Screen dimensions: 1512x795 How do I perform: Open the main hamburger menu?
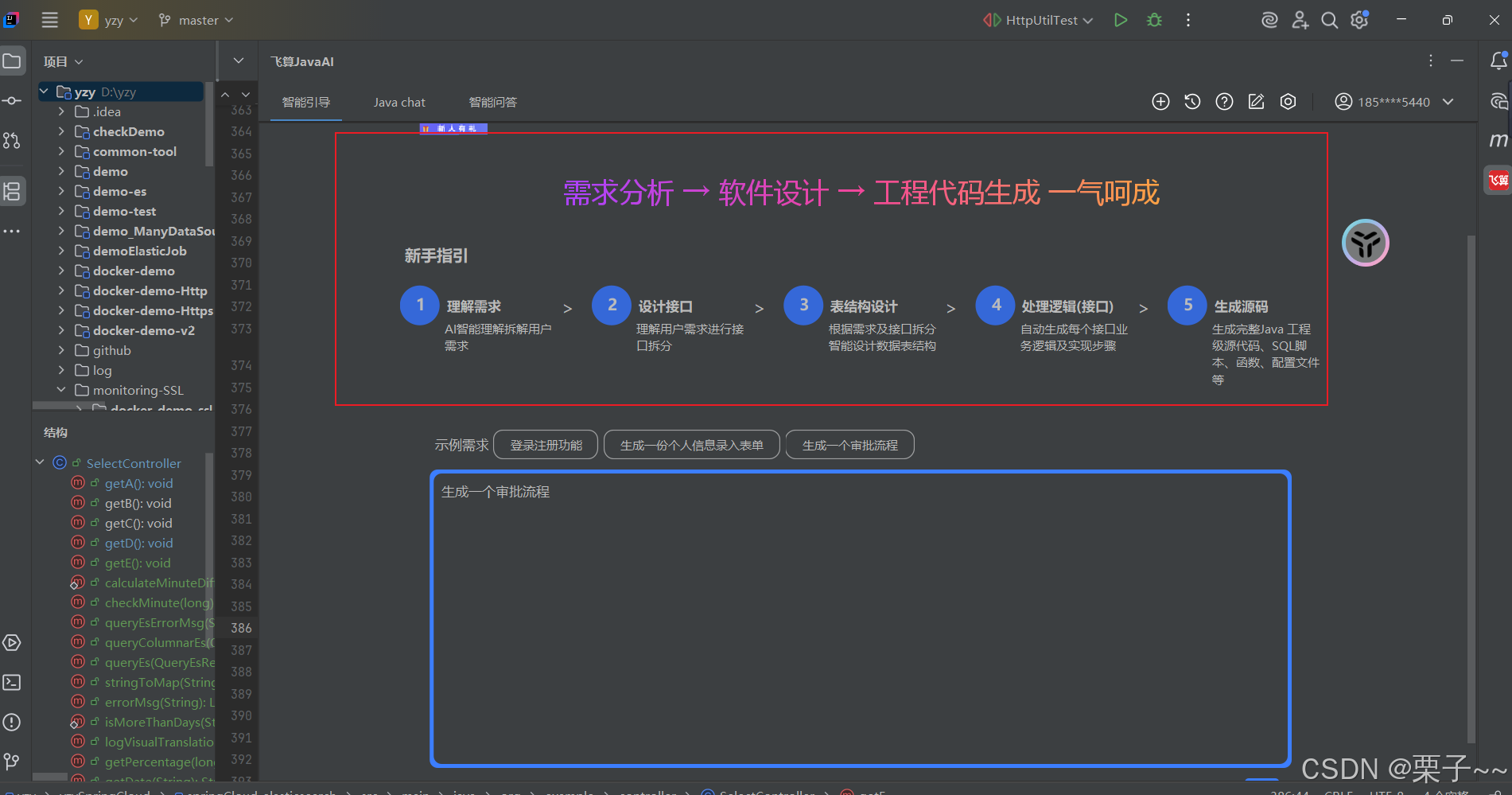coord(50,20)
